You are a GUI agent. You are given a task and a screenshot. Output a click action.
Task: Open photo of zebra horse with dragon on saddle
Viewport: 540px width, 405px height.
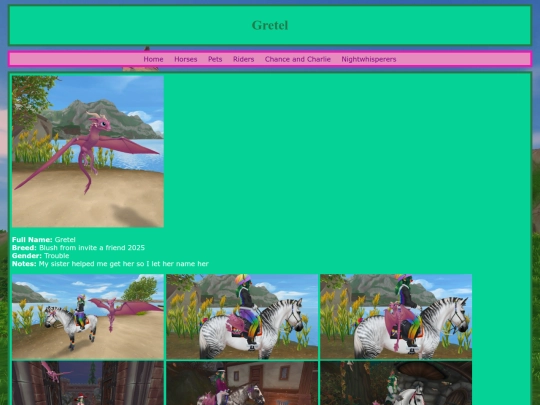242,317
